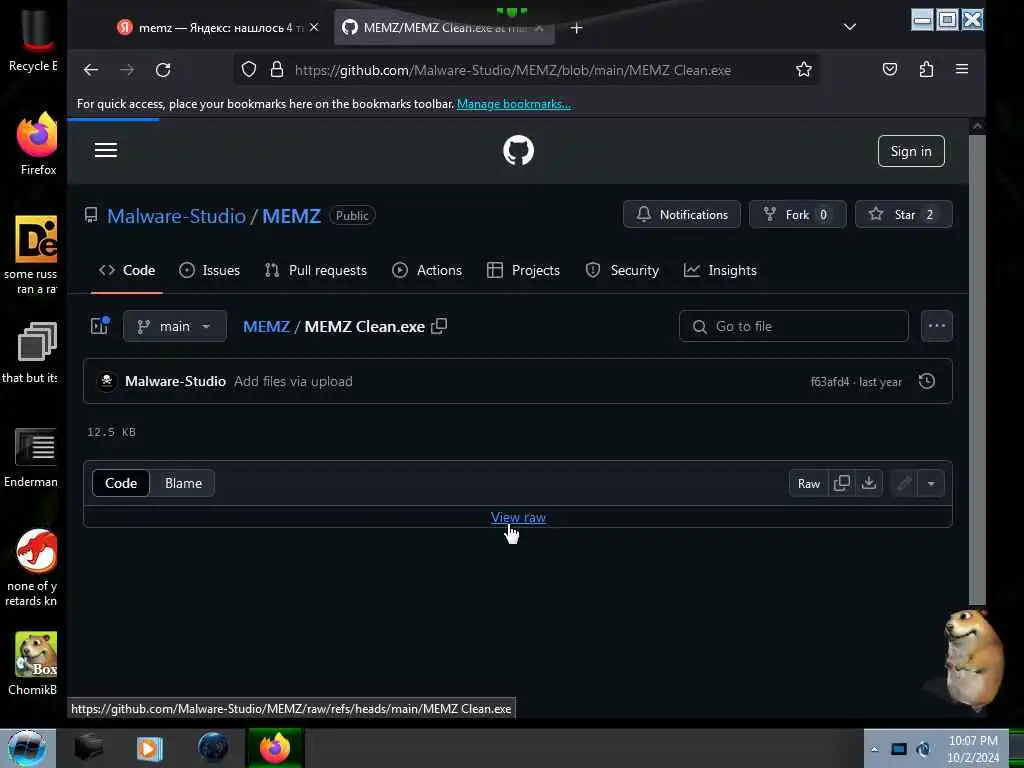Go back with the browser back arrow
This screenshot has height=768, width=1024.
tap(91, 70)
